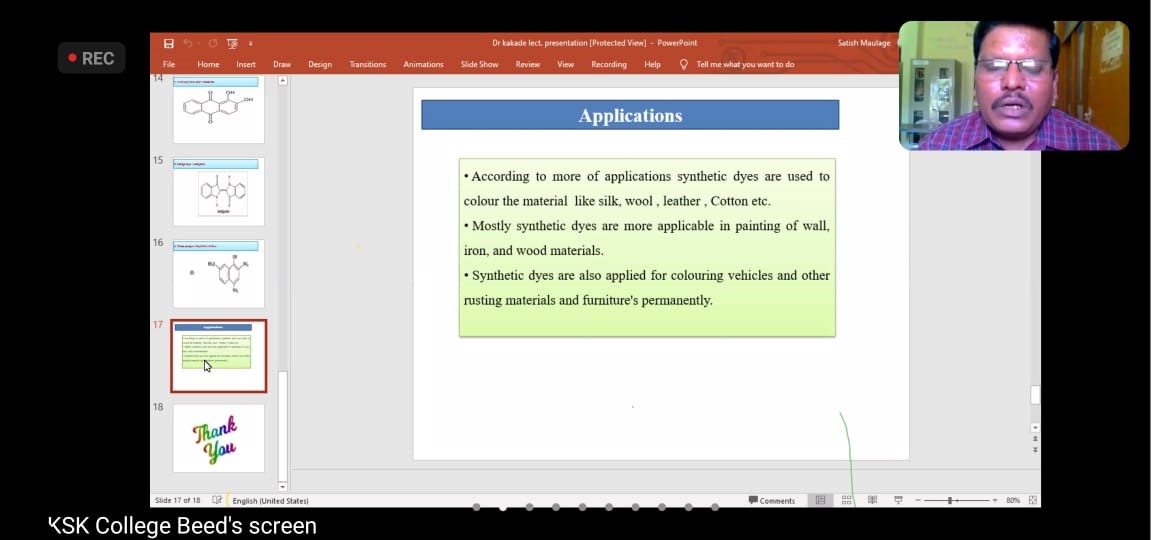Open the View tab
Viewport: 1170px width, 540px height.
[566, 64]
